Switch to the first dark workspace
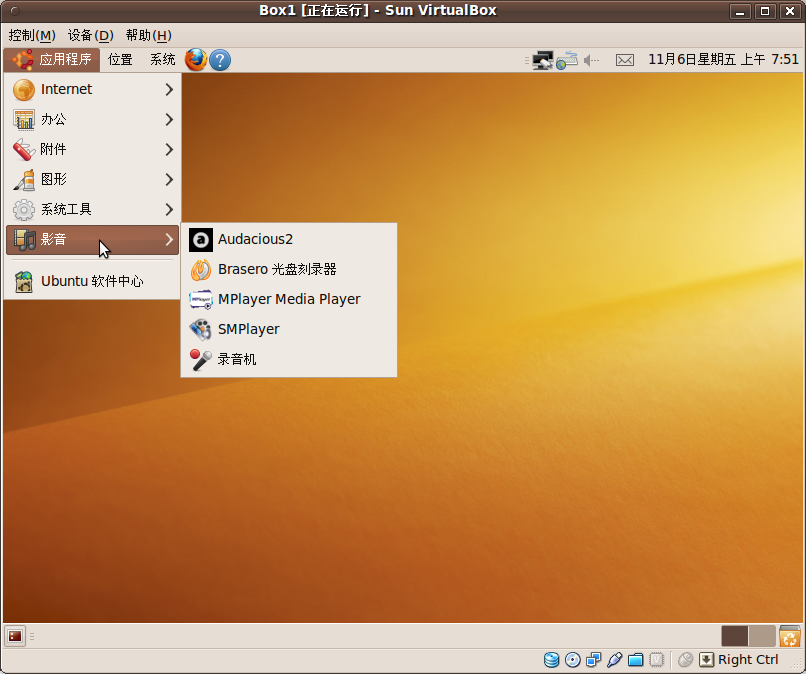 735,636
